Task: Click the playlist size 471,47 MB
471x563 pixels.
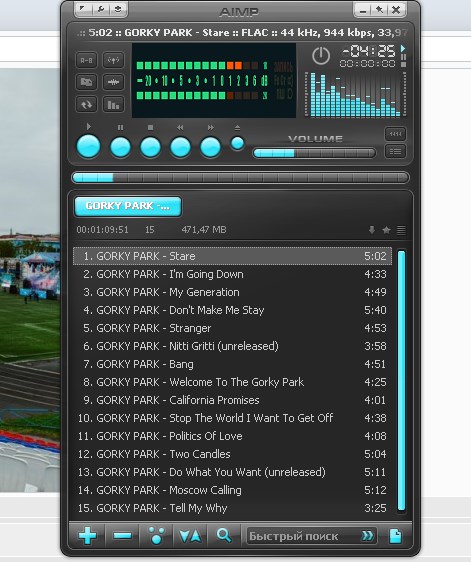Action: (204, 230)
